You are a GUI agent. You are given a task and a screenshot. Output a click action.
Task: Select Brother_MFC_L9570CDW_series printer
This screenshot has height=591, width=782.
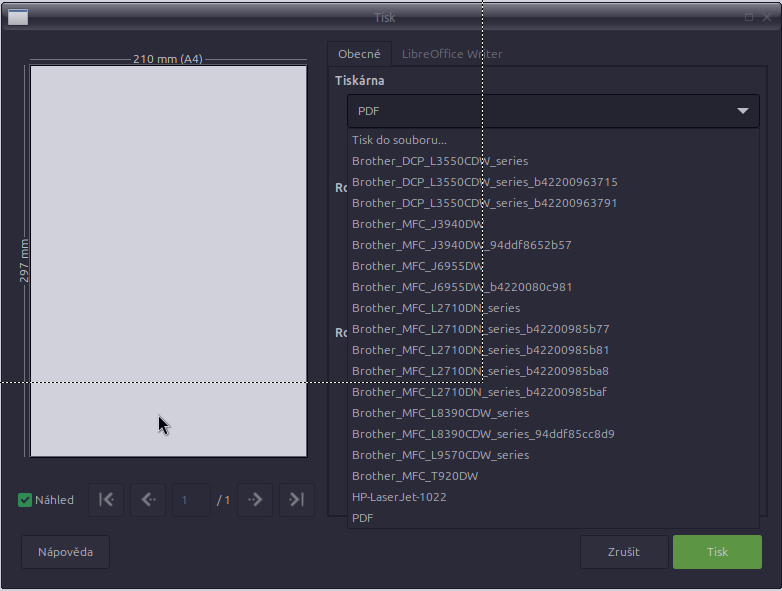440,455
